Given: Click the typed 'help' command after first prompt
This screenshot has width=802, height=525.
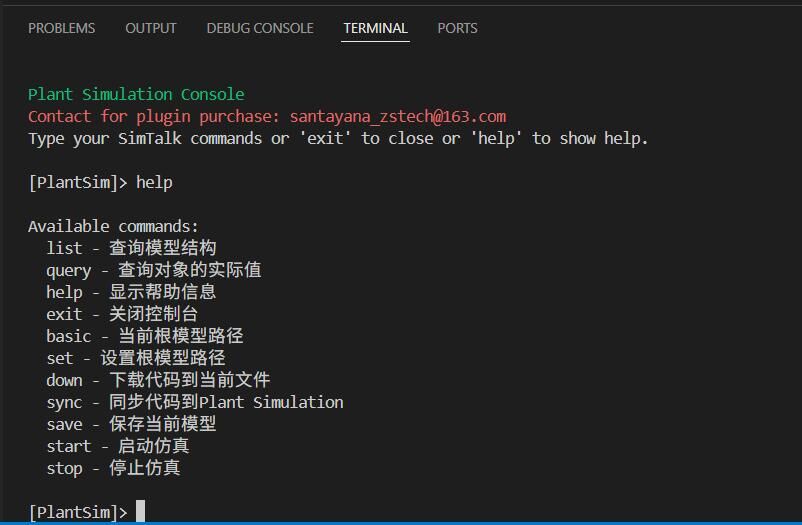Looking at the screenshot, I should pyautogui.click(x=154, y=182).
